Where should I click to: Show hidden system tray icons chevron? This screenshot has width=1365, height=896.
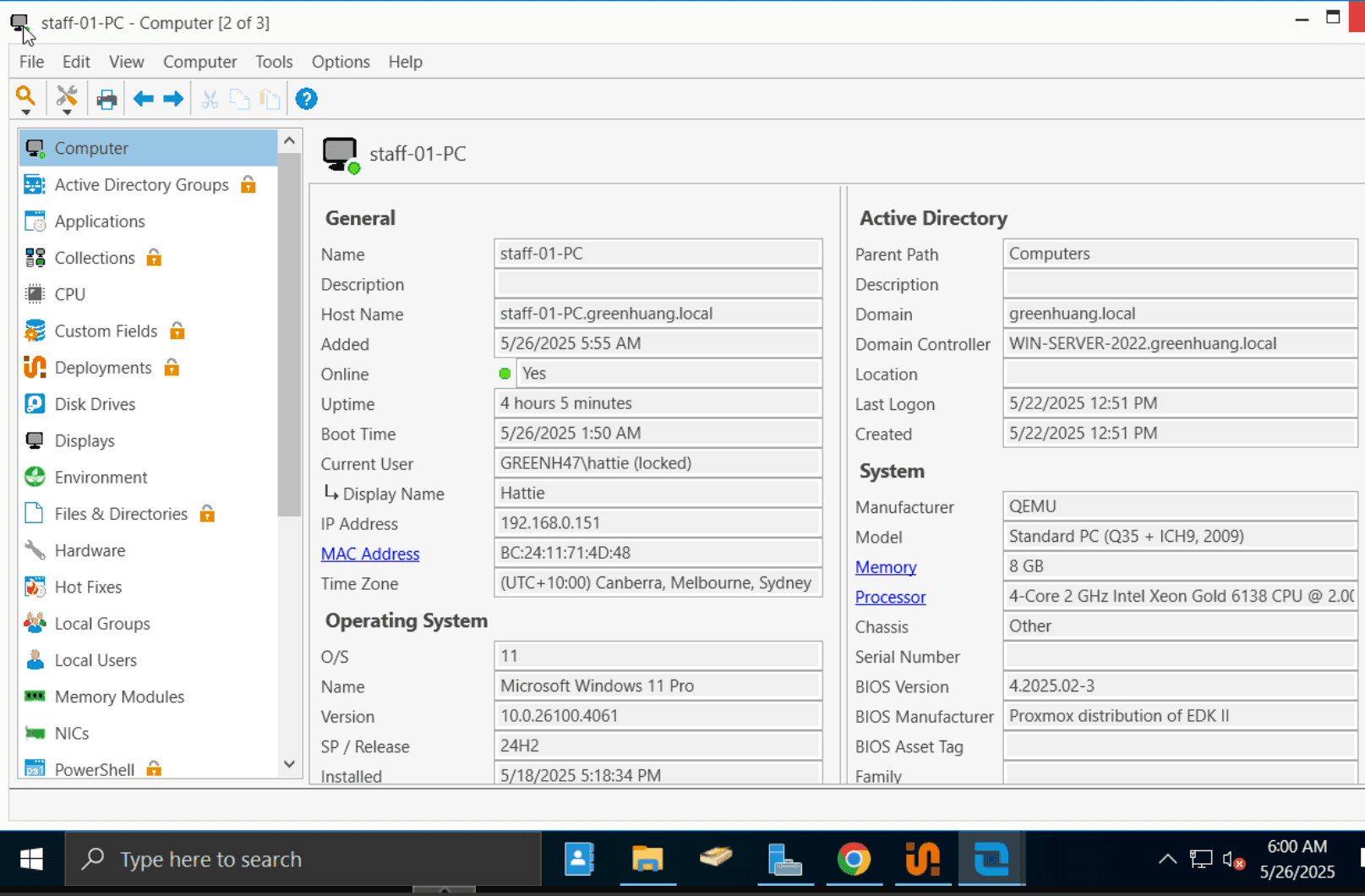[x=1167, y=860]
